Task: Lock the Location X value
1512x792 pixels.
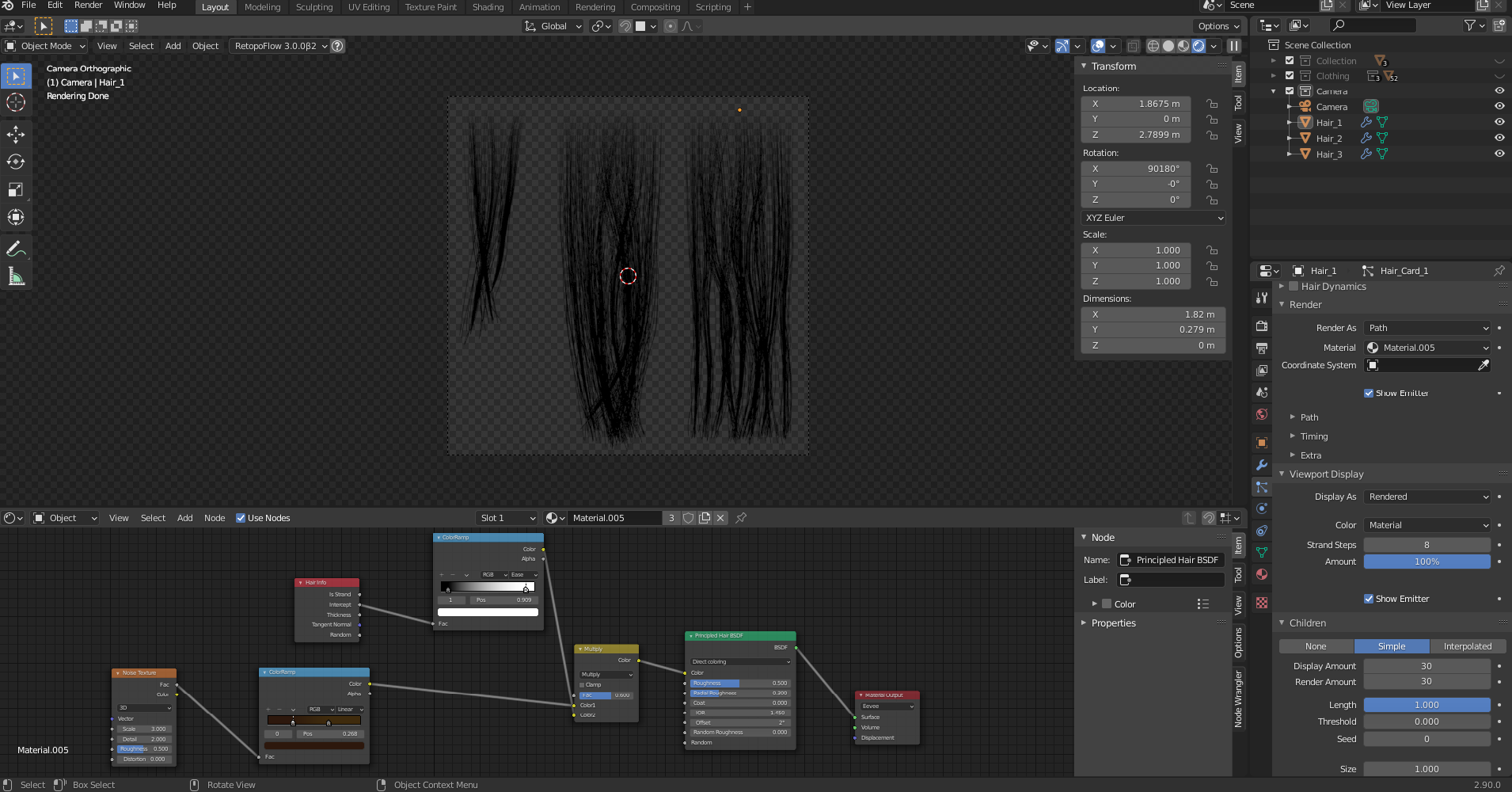Action: coord(1212,104)
